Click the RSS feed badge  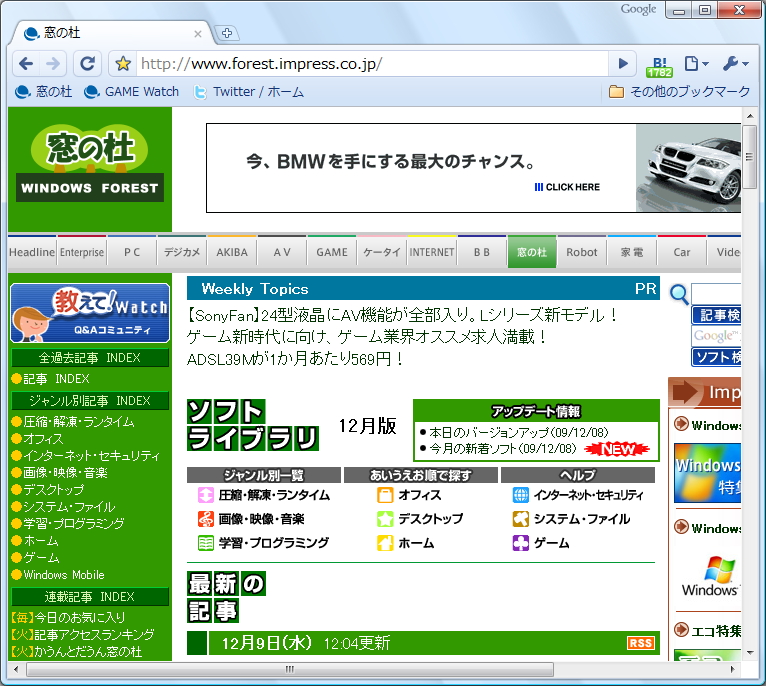pyautogui.click(x=640, y=643)
